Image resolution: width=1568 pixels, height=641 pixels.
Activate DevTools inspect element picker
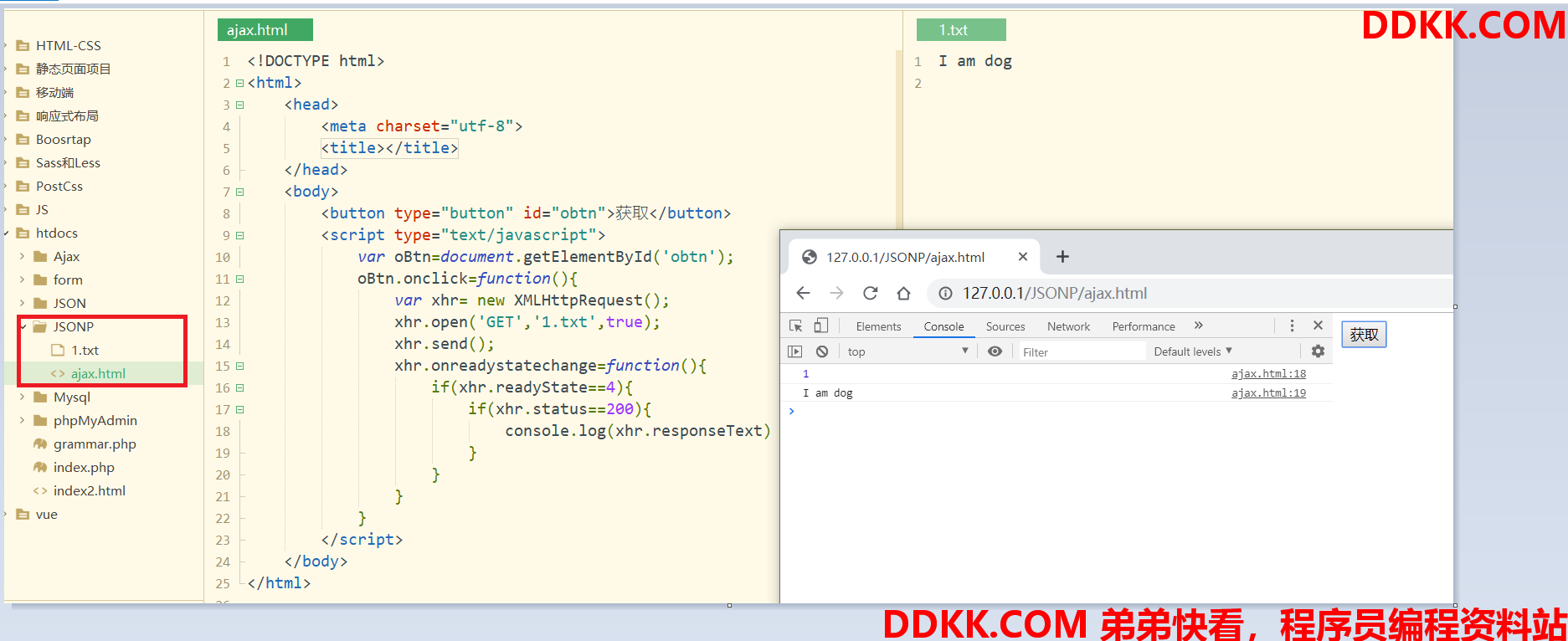795,326
